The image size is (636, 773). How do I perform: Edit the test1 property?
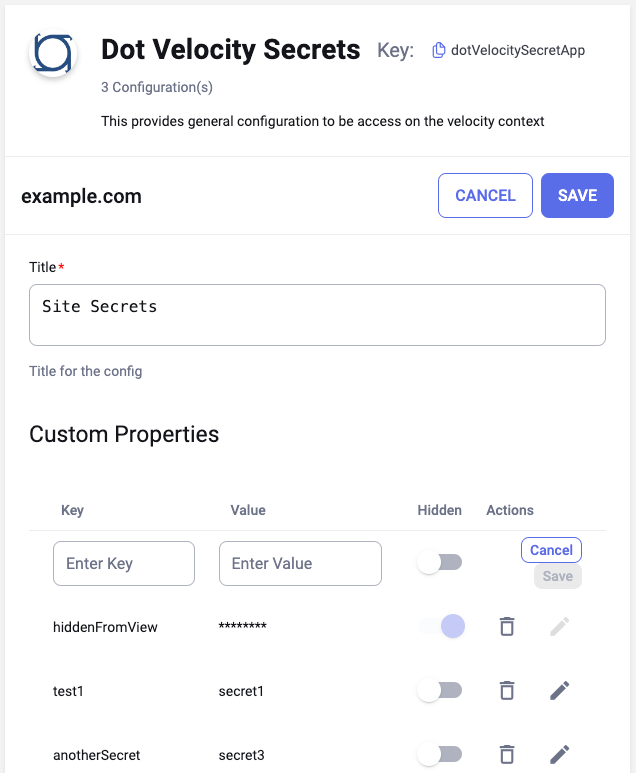(x=560, y=690)
